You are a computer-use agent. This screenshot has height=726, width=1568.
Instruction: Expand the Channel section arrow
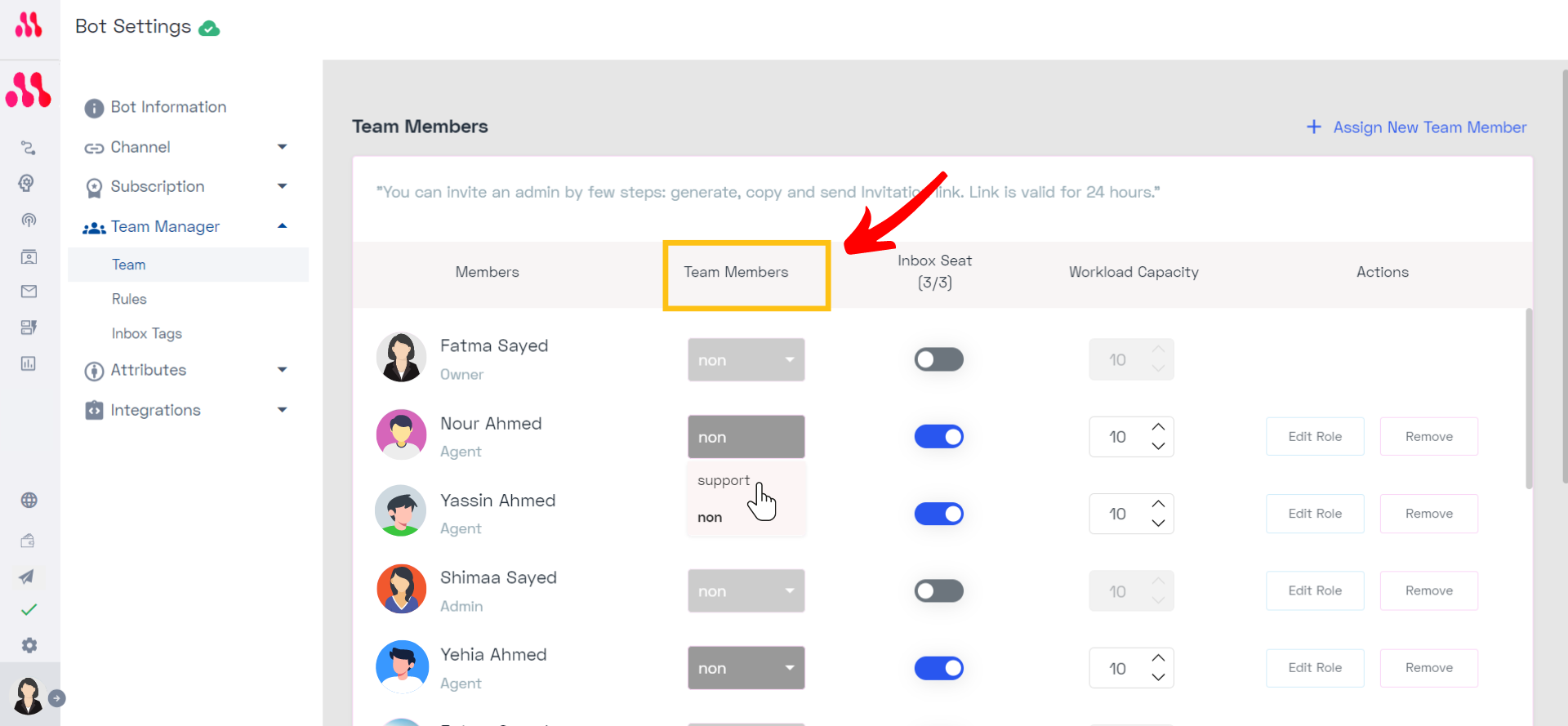(283, 147)
